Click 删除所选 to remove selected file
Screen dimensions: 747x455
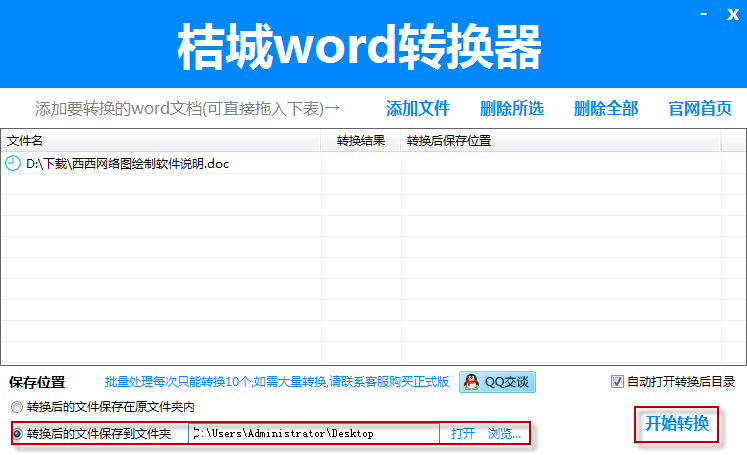[x=512, y=108]
